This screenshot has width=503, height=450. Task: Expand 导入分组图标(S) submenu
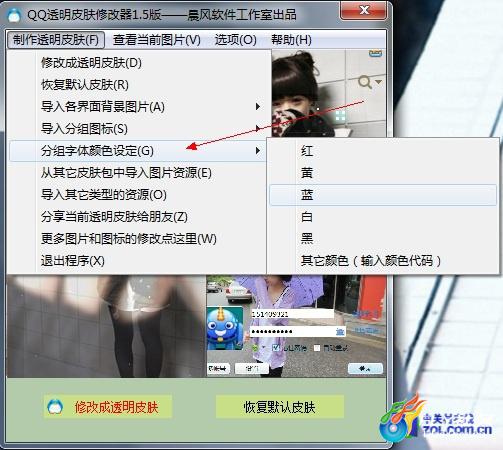pos(137,129)
